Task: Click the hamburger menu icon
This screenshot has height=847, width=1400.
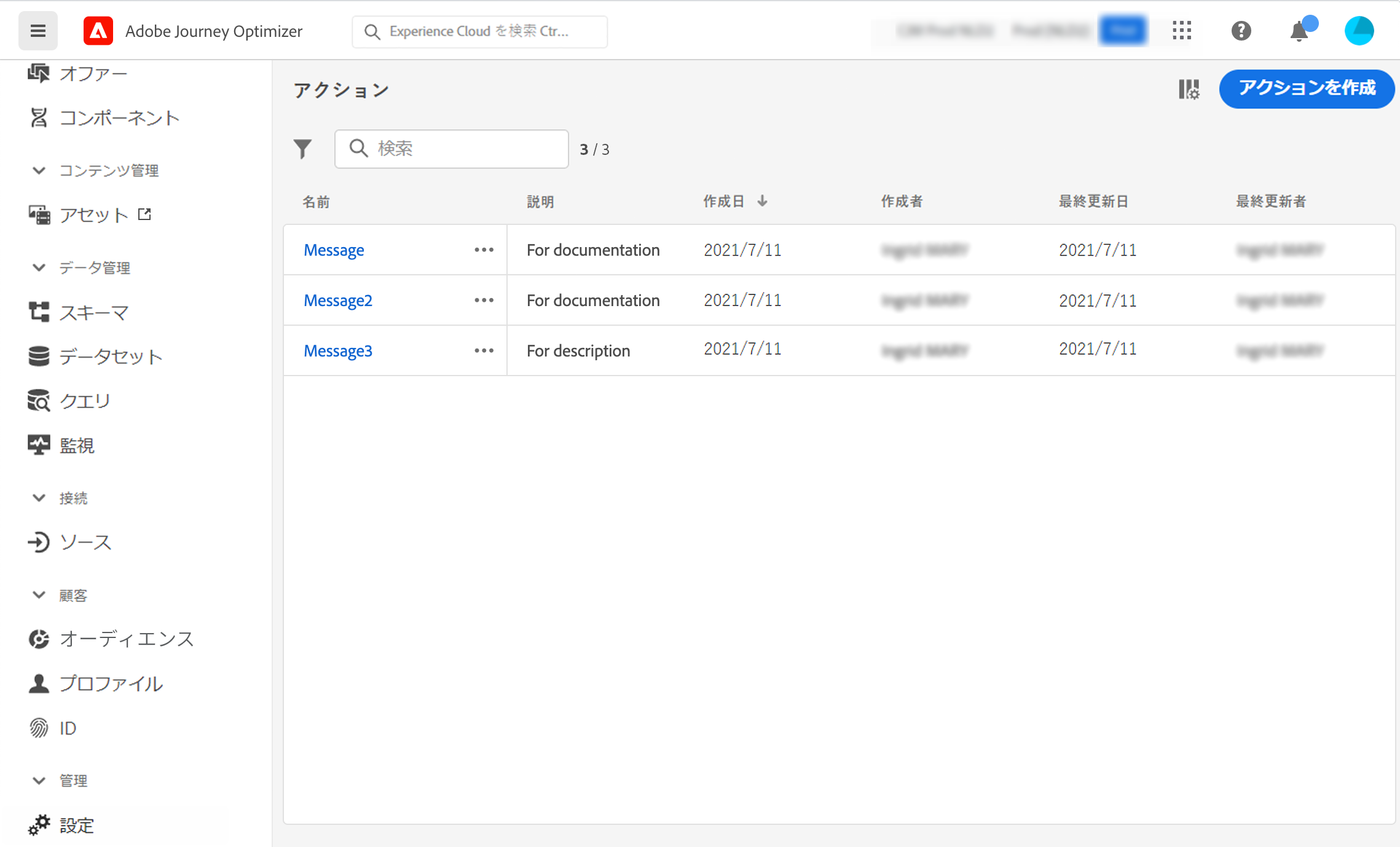Action: tap(37, 31)
